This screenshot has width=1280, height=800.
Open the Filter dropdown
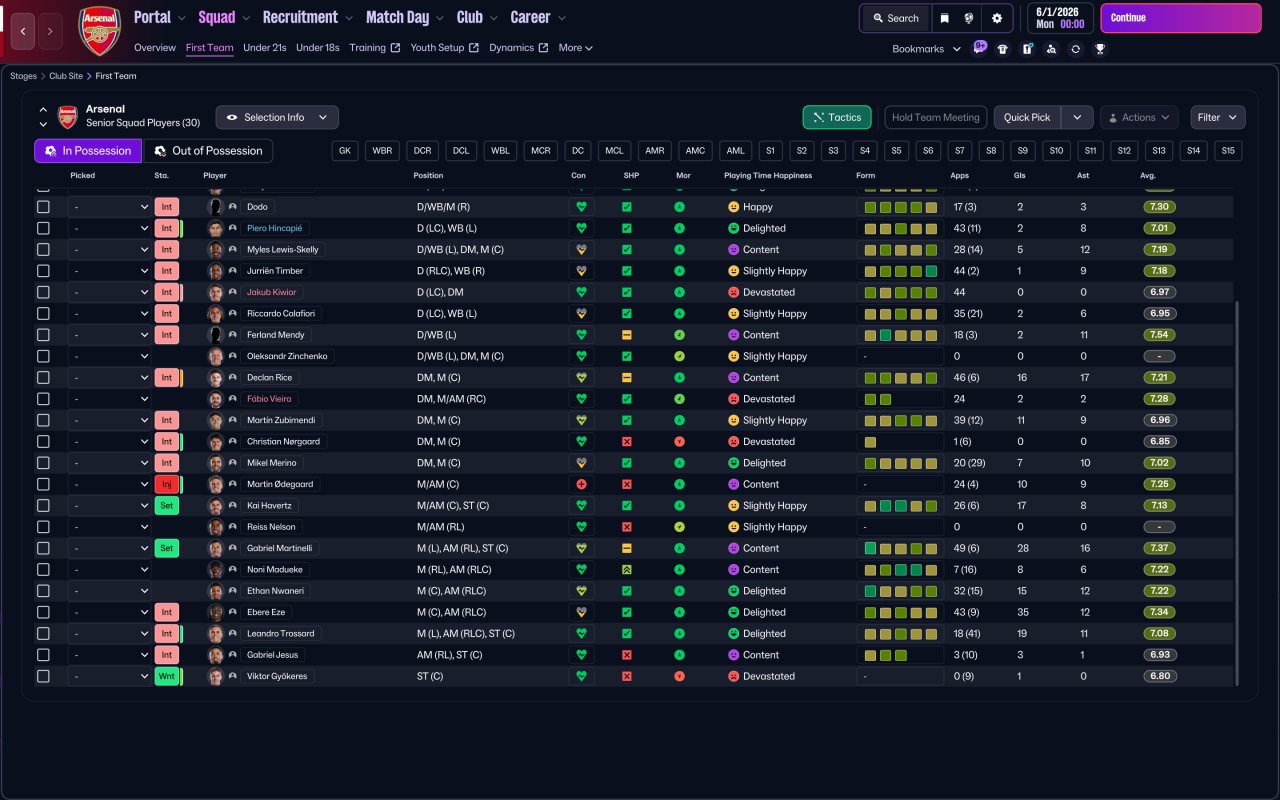click(x=1217, y=117)
